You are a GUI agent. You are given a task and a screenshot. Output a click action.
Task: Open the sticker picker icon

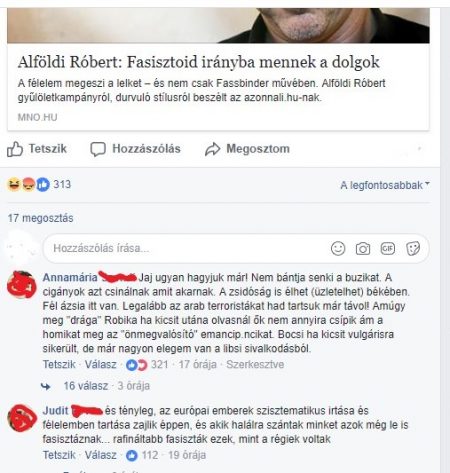(x=413, y=249)
